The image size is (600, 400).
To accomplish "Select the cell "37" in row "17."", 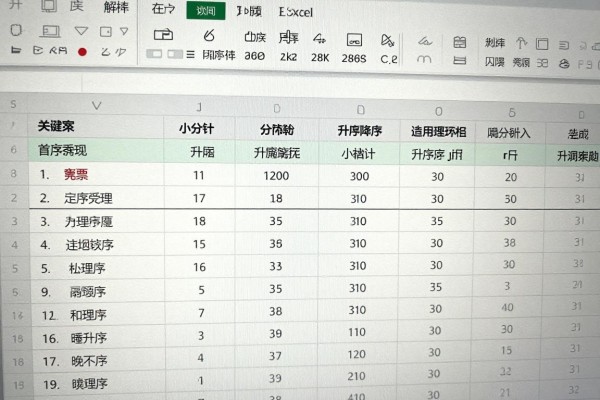I will click(275, 356).
